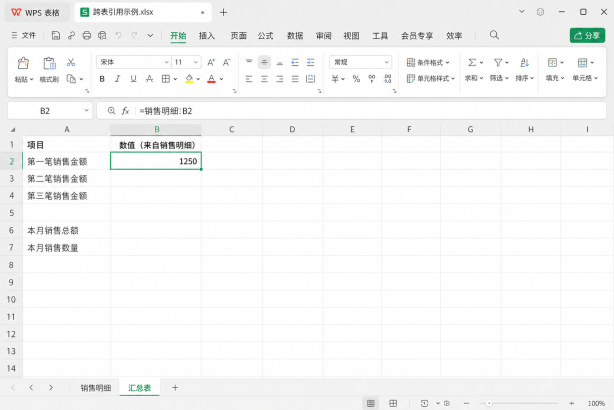Open a new document tab with plus
The image size is (614, 410).
(223, 13)
